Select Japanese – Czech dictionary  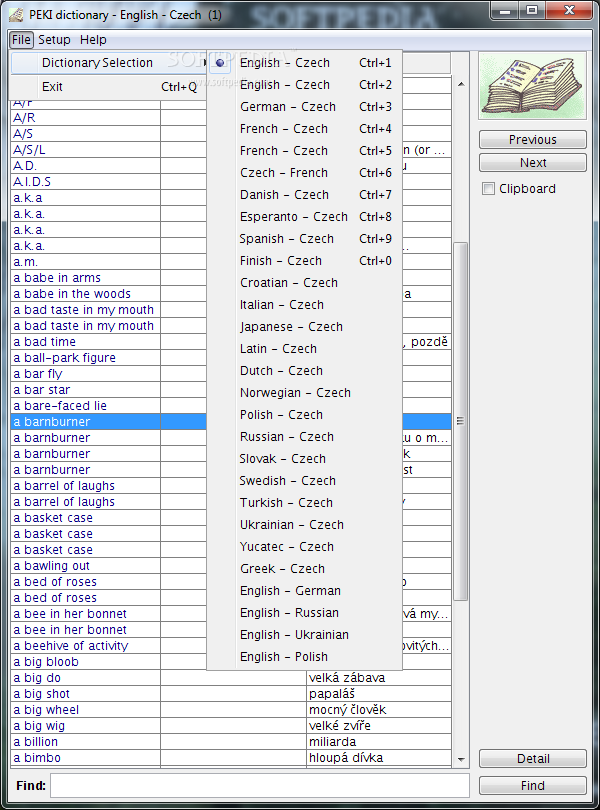tap(304, 326)
